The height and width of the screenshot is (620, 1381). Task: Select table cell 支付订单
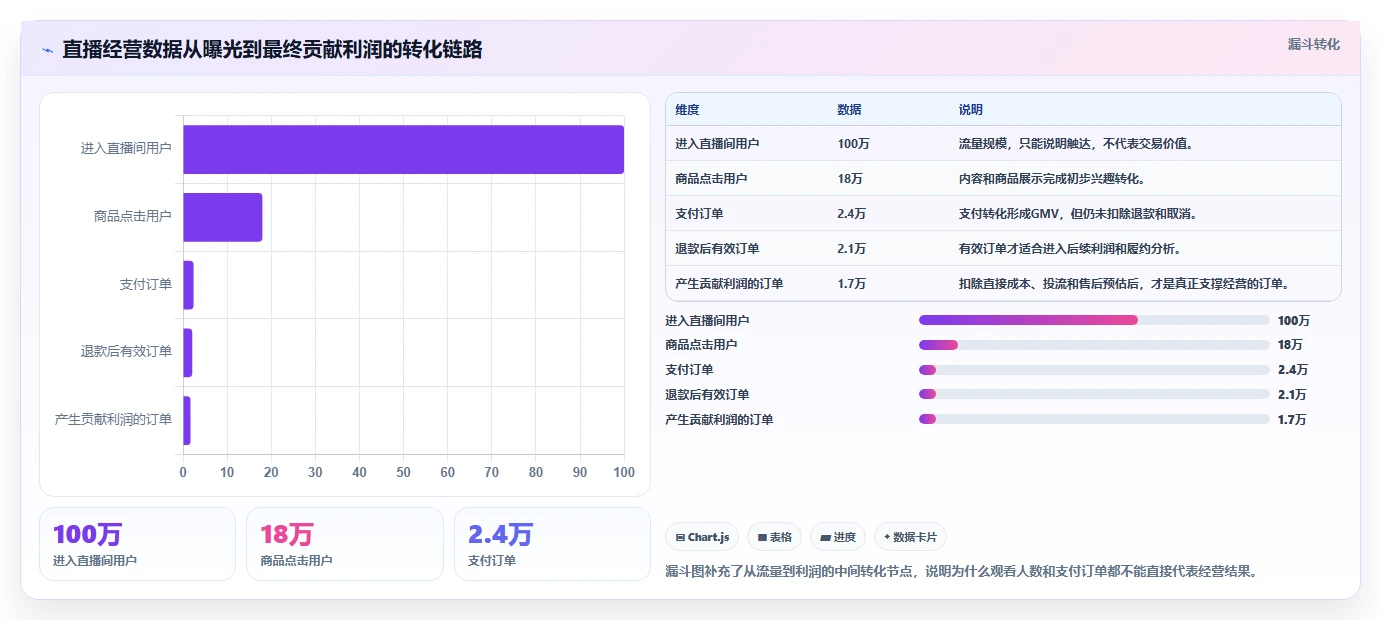[699, 214]
